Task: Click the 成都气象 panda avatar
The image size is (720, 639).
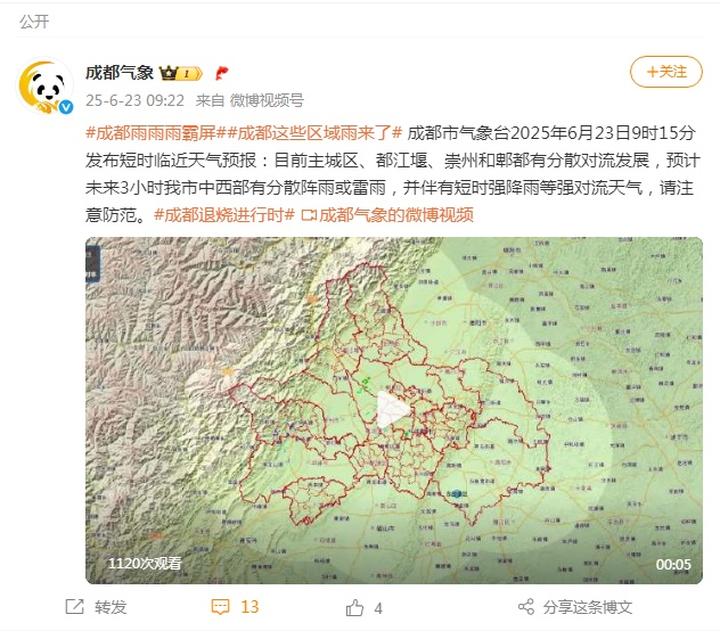Action: point(45,86)
